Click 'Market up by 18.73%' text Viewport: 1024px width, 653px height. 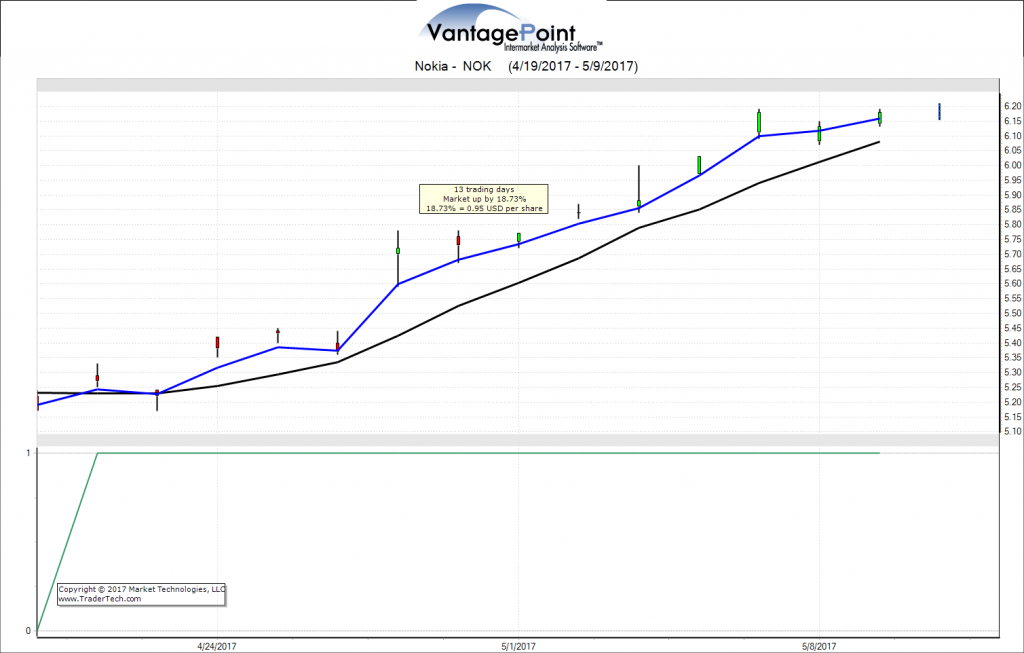pyautogui.click(x=484, y=199)
